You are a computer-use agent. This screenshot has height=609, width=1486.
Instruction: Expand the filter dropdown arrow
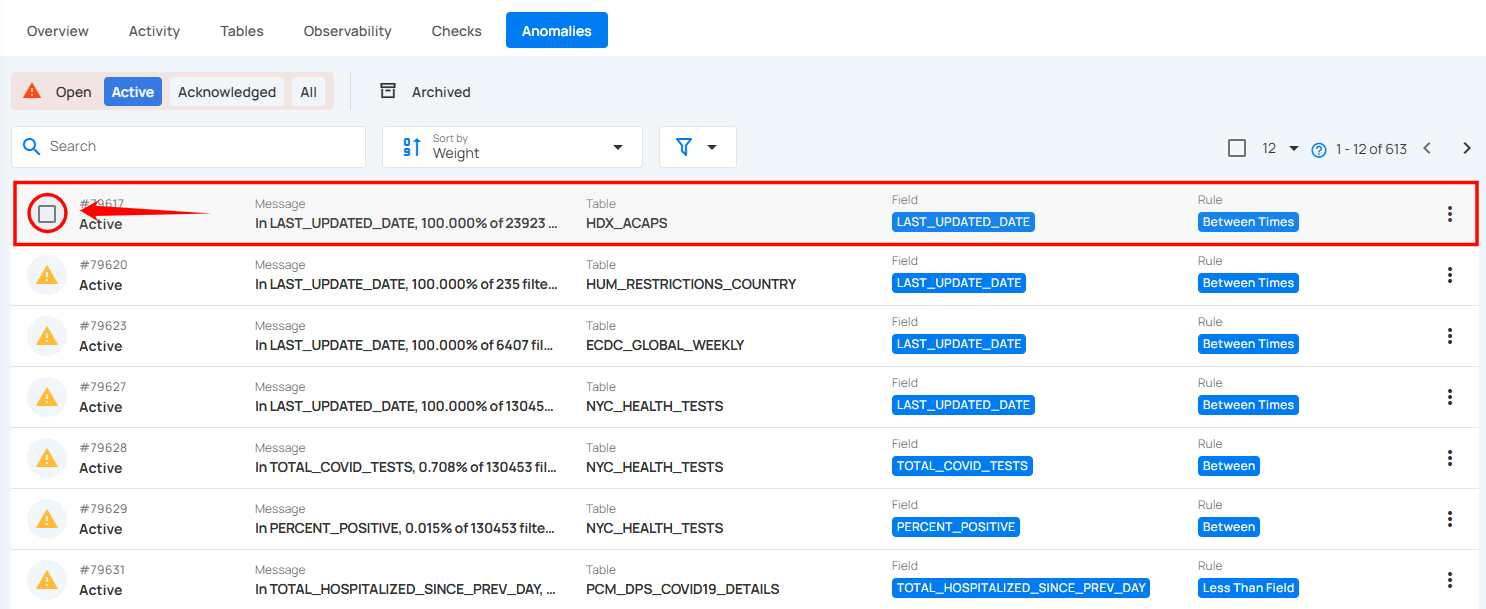(x=712, y=147)
